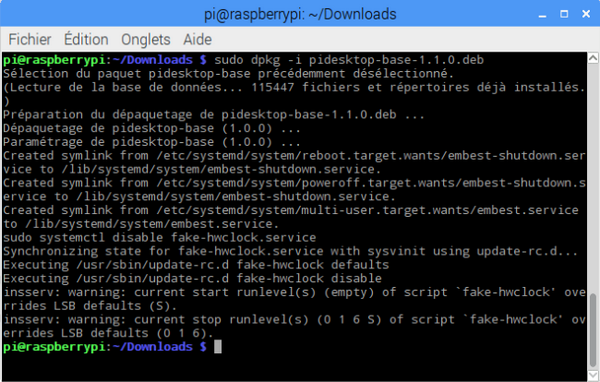
Task: Click line ending 'fake-hwclock disable'
Action: pos(192,279)
